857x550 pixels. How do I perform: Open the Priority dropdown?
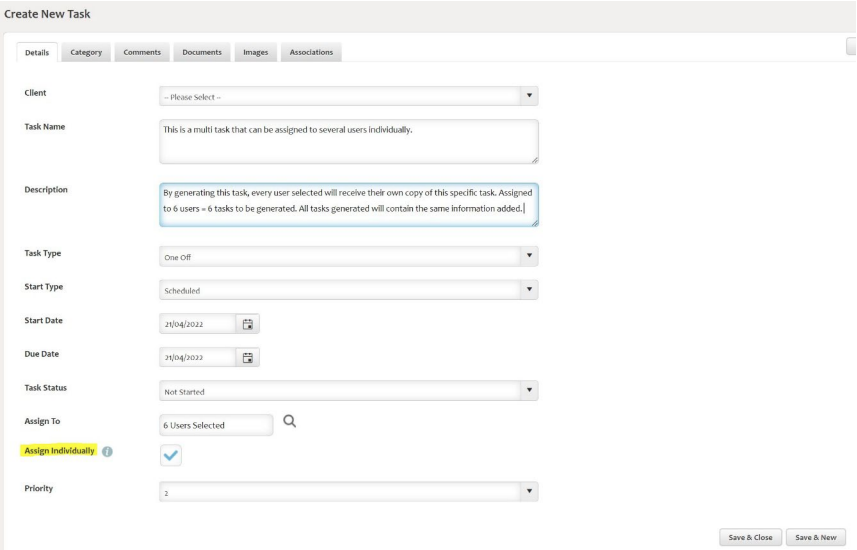(349, 492)
